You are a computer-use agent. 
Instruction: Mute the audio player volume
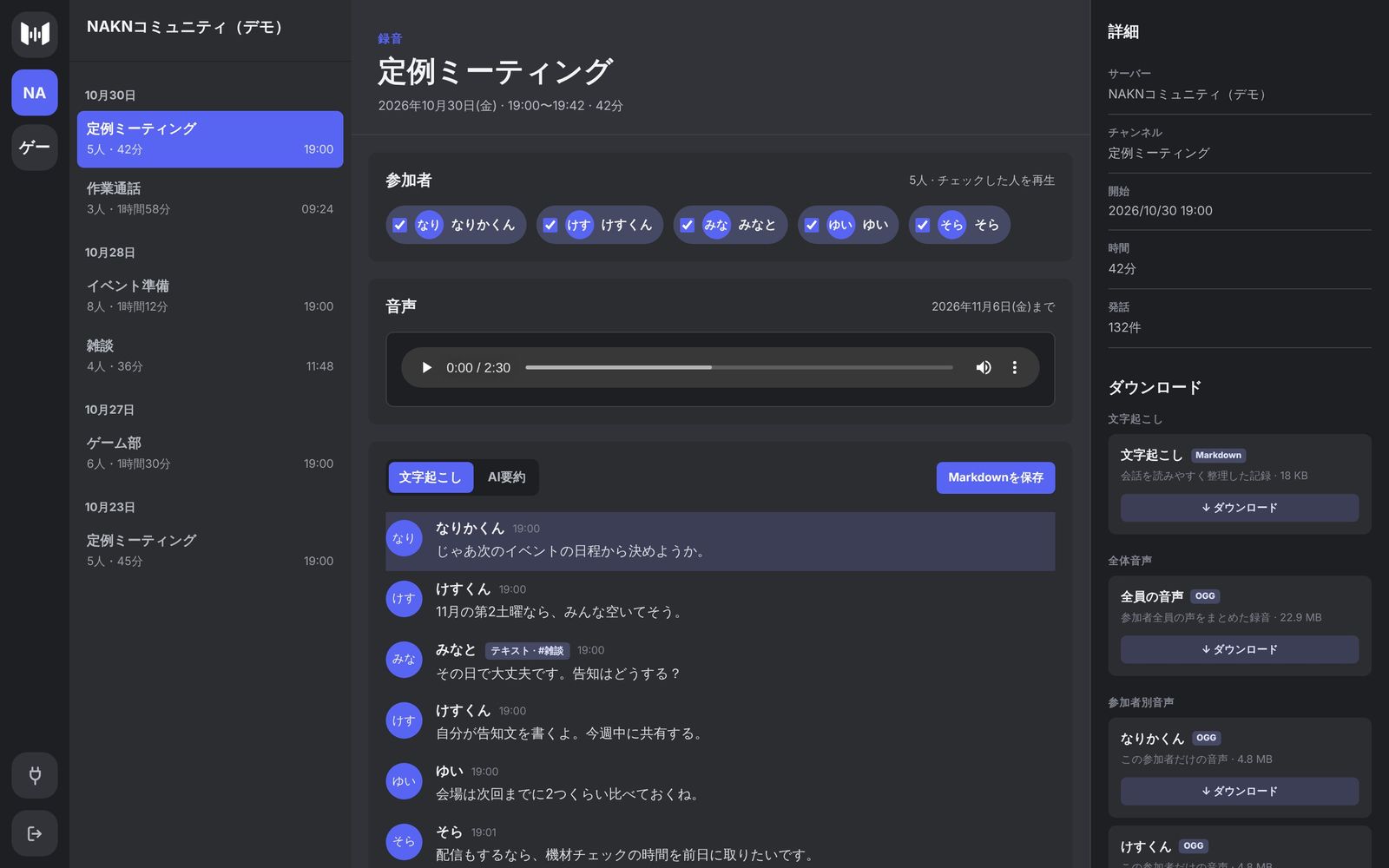click(984, 368)
